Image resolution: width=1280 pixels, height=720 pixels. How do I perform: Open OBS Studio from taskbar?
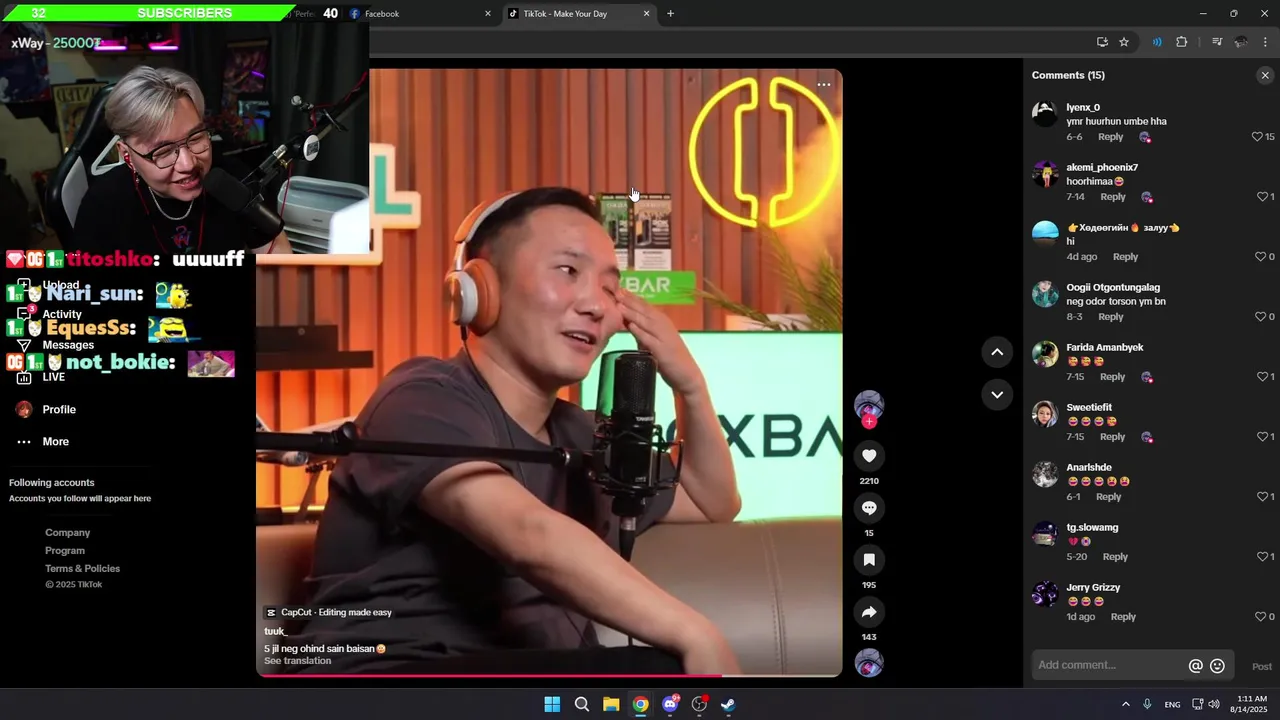[700, 704]
